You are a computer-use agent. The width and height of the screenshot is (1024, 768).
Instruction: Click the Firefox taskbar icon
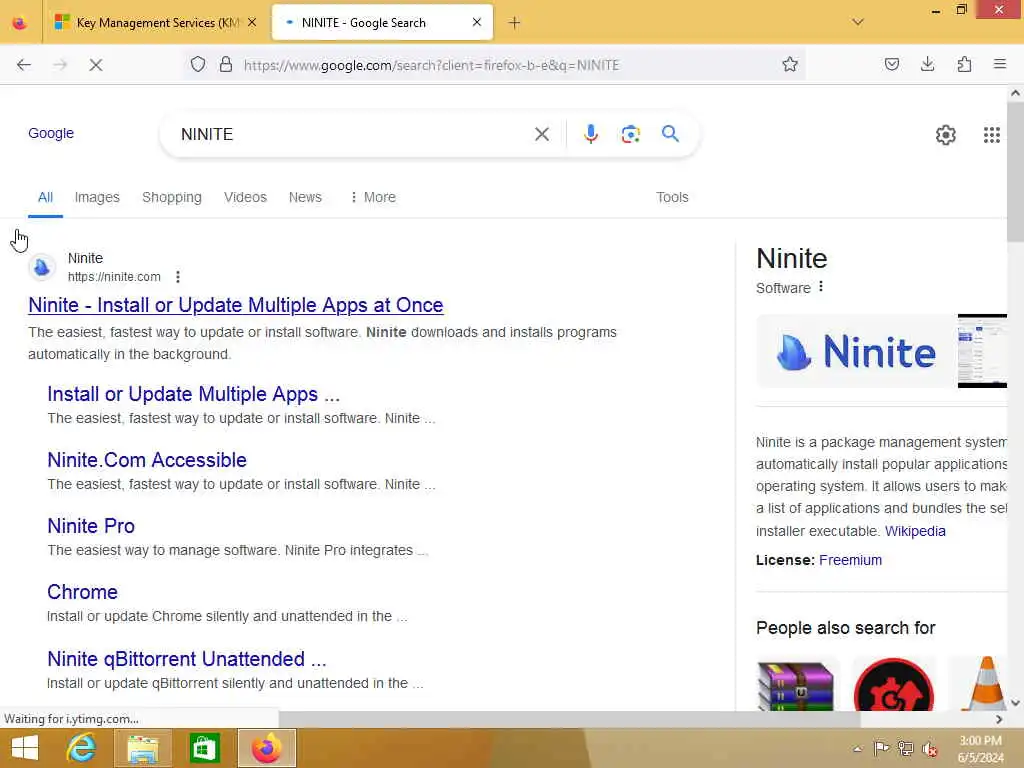tap(266, 748)
